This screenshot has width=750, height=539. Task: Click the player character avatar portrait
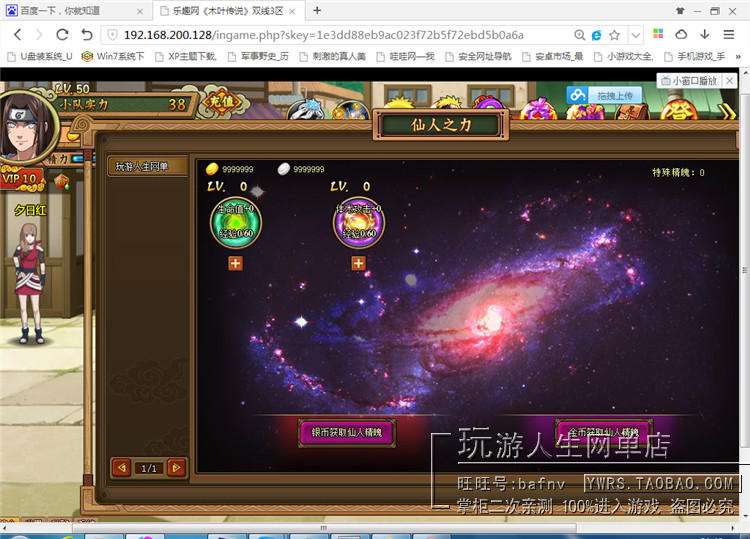point(24,127)
